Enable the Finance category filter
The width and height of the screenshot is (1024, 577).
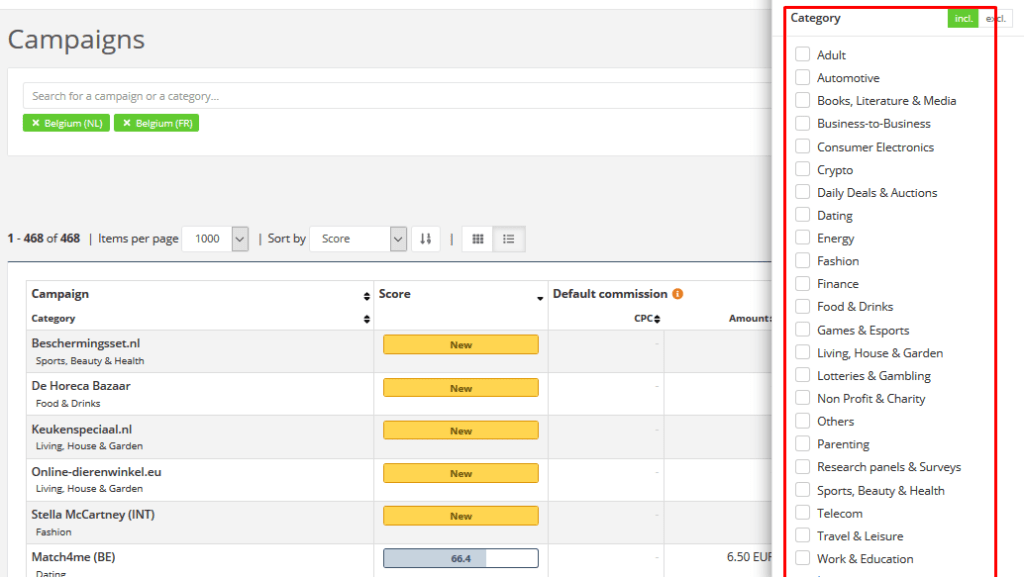(803, 283)
